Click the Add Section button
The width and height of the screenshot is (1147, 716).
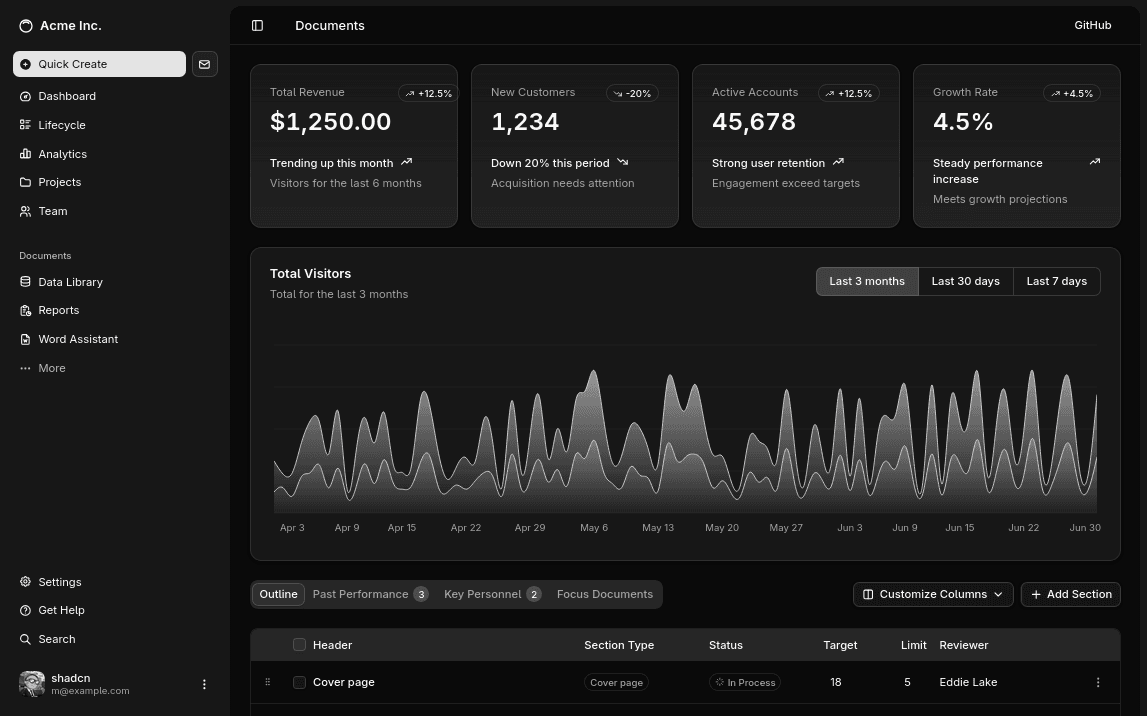(x=1070, y=594)
